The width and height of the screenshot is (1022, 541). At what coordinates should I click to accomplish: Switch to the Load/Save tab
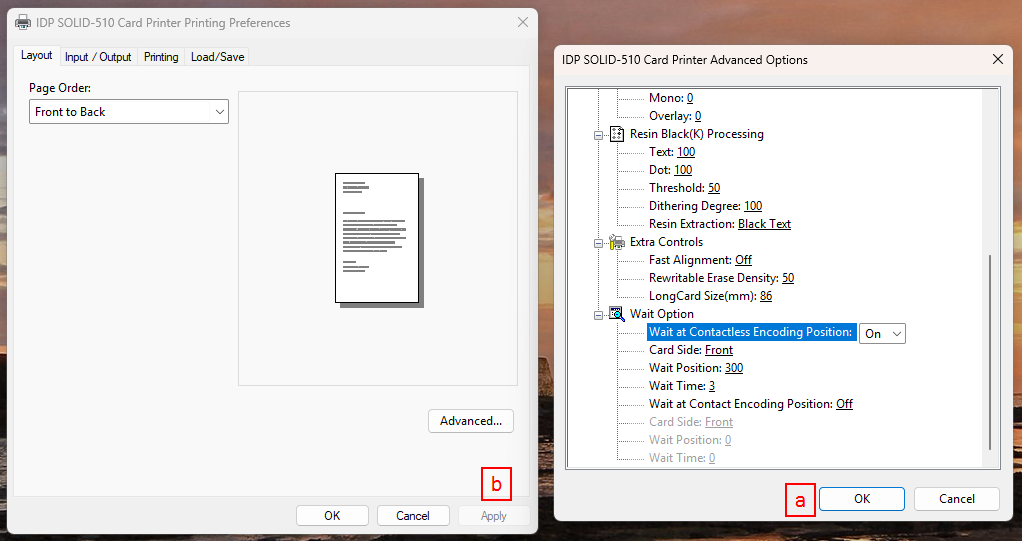tap(217, 57)
